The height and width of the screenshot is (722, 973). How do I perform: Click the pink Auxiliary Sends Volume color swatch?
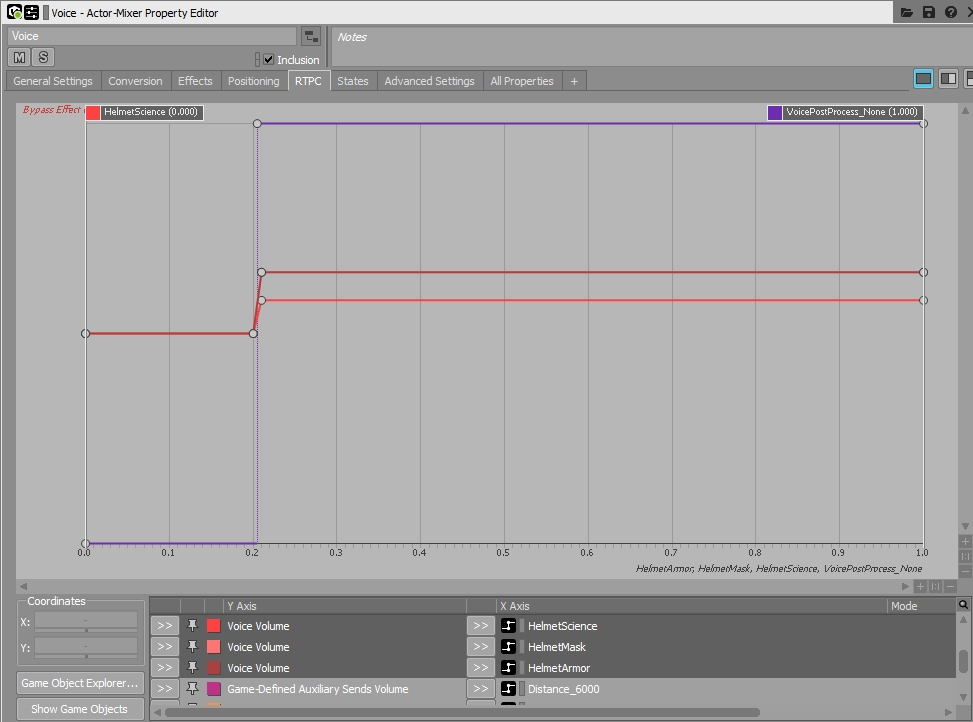213,689
